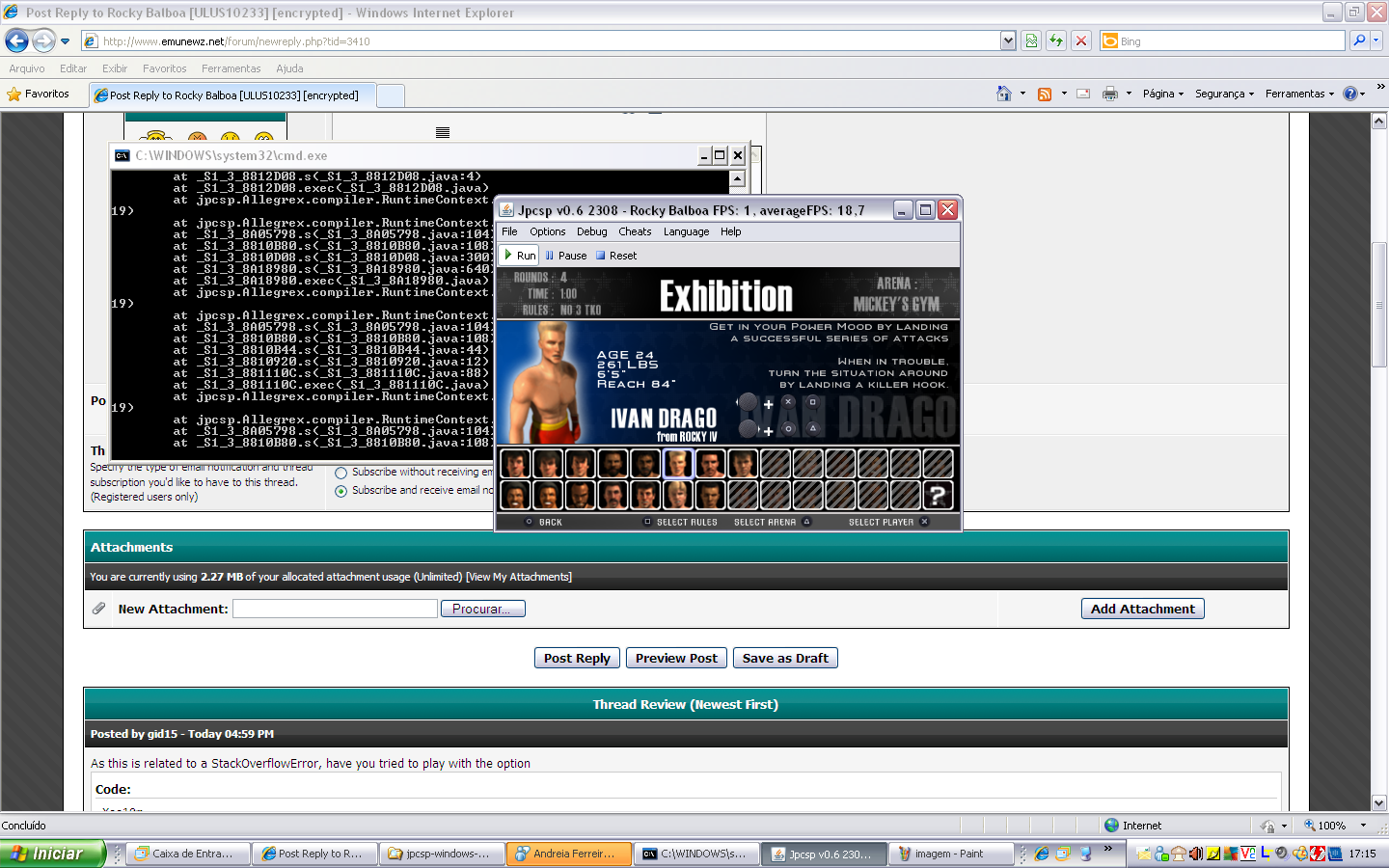Screen dimensions: 1389x868
Task: Click the Post Reply button
Action: pyautogui.click(x=577, y=658)
